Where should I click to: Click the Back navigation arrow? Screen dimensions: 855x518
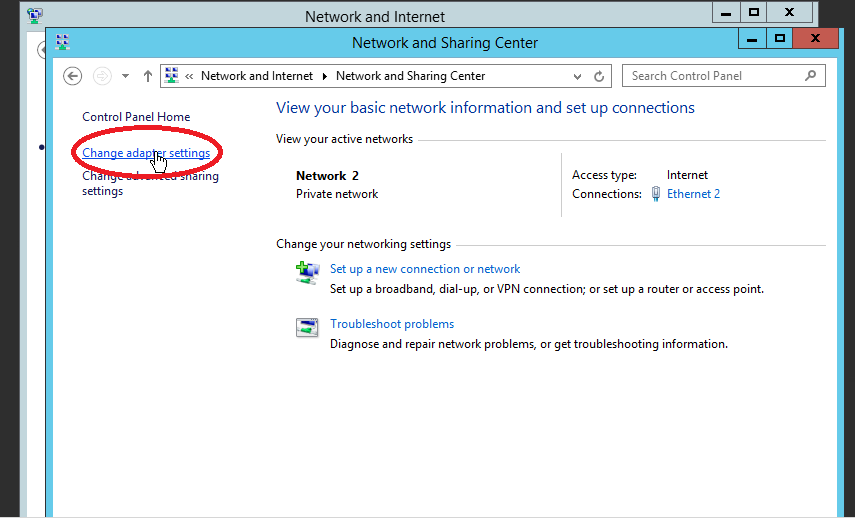point(73,76)
